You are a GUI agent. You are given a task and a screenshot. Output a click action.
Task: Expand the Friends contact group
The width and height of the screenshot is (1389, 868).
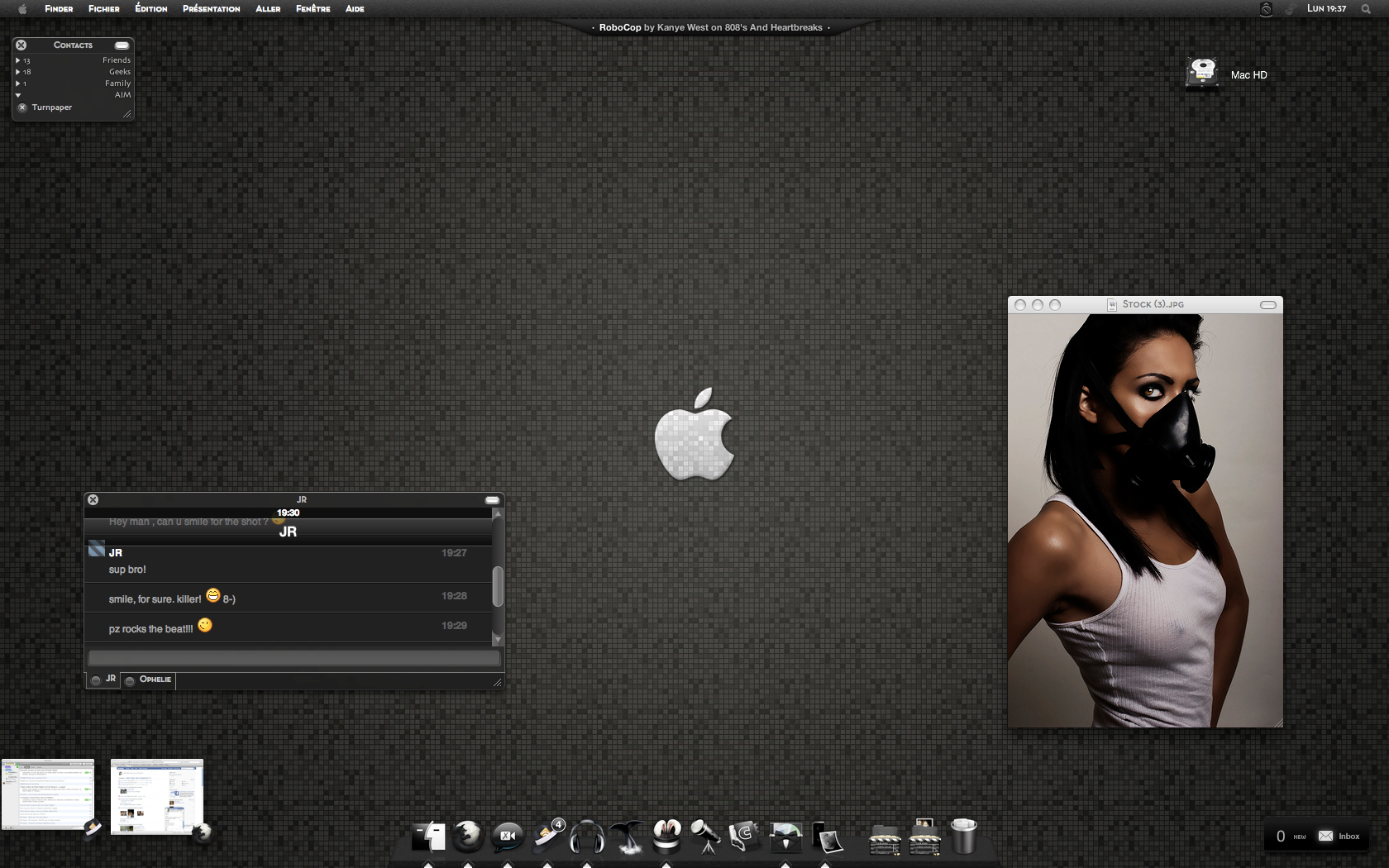pos(18,60)
